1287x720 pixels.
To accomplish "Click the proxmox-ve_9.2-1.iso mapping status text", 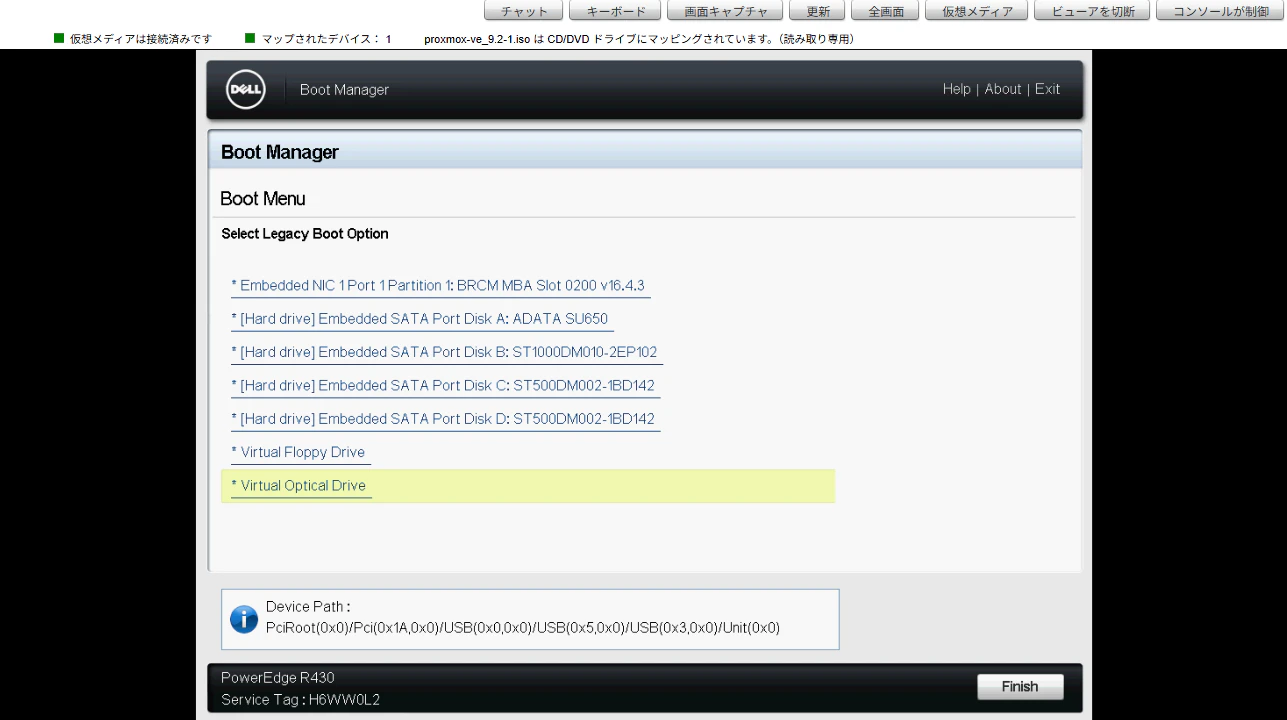I will click(x=638, y=39).
